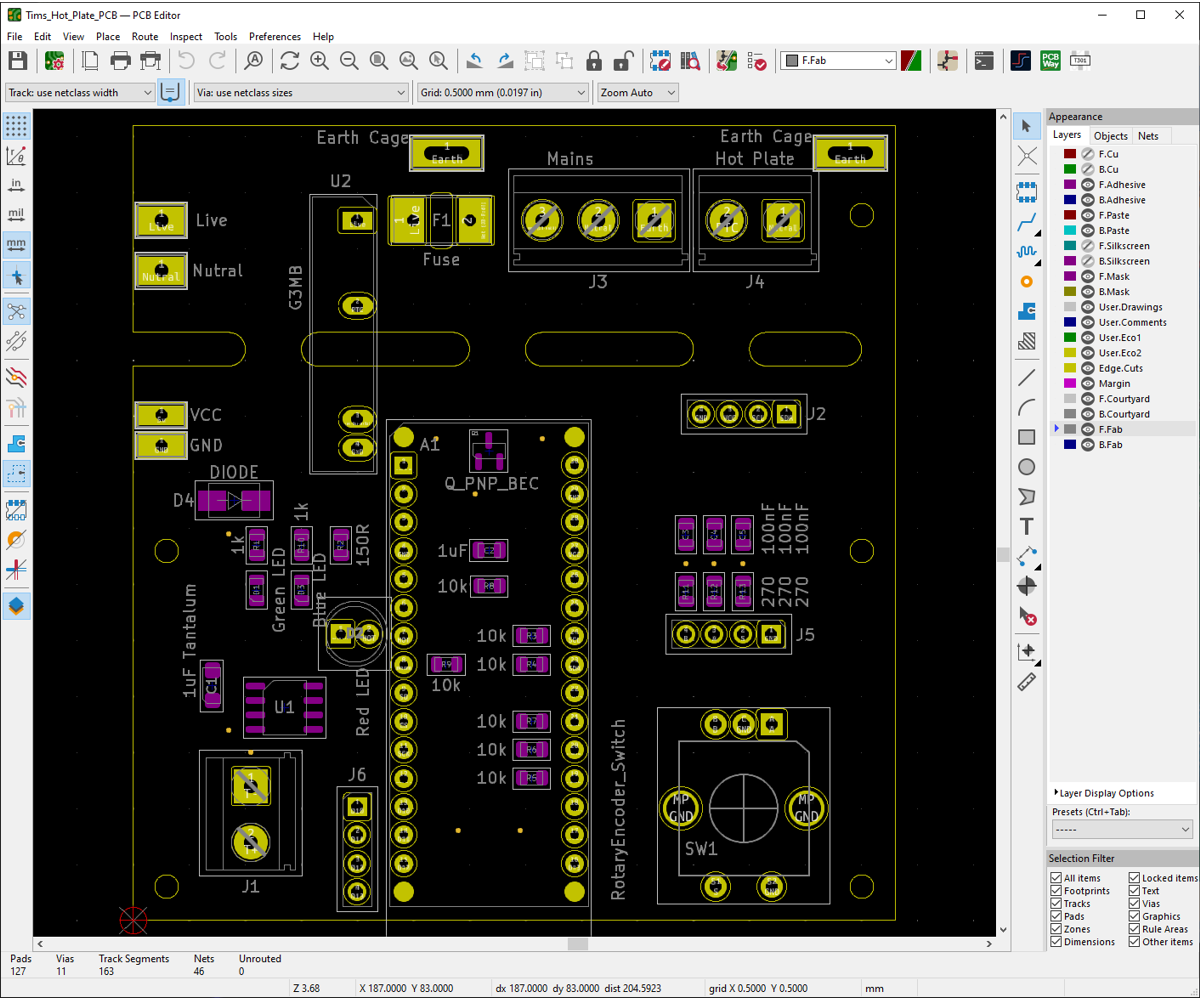Screen dimensions: 1200x1000
Task: Hide the F.Cu copper layer
Action: [x=1087, y=153]
